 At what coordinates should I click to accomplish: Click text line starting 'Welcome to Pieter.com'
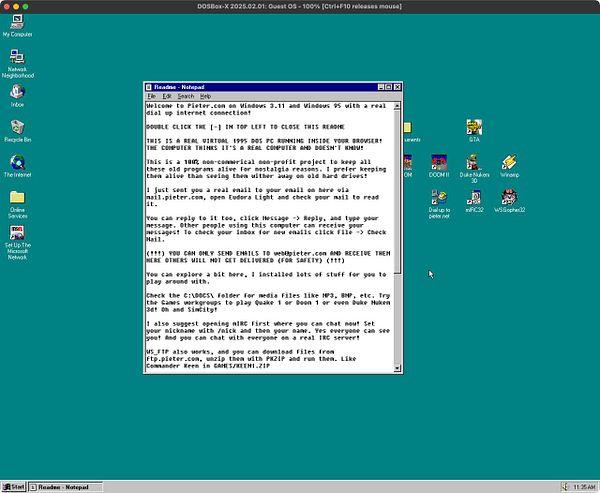click(266, 106)
